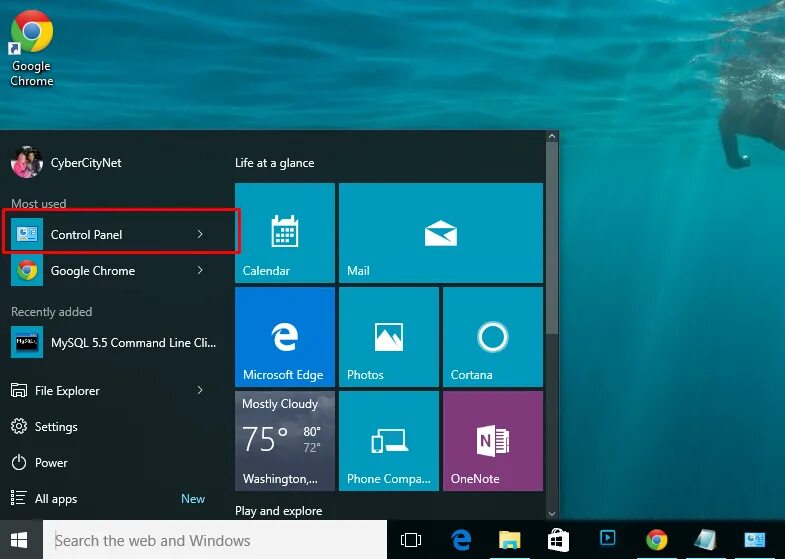
Task: Expand Control Panel jump list arrow
Action: pyautogui.click(x=200, y=234)
